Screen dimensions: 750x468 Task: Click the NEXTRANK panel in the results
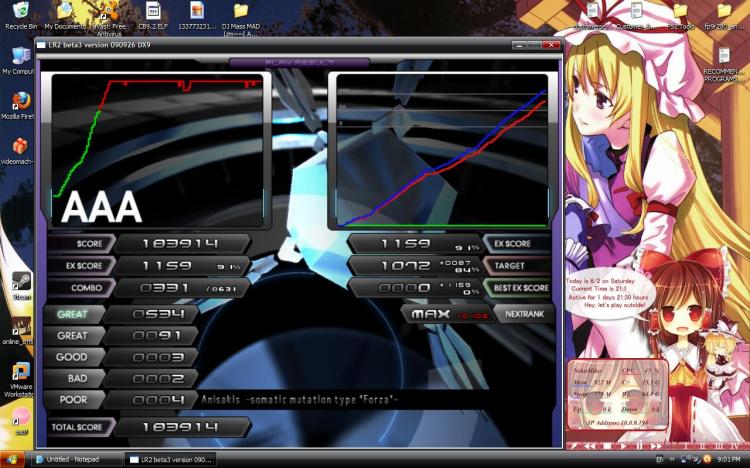(x=523, y=313)
